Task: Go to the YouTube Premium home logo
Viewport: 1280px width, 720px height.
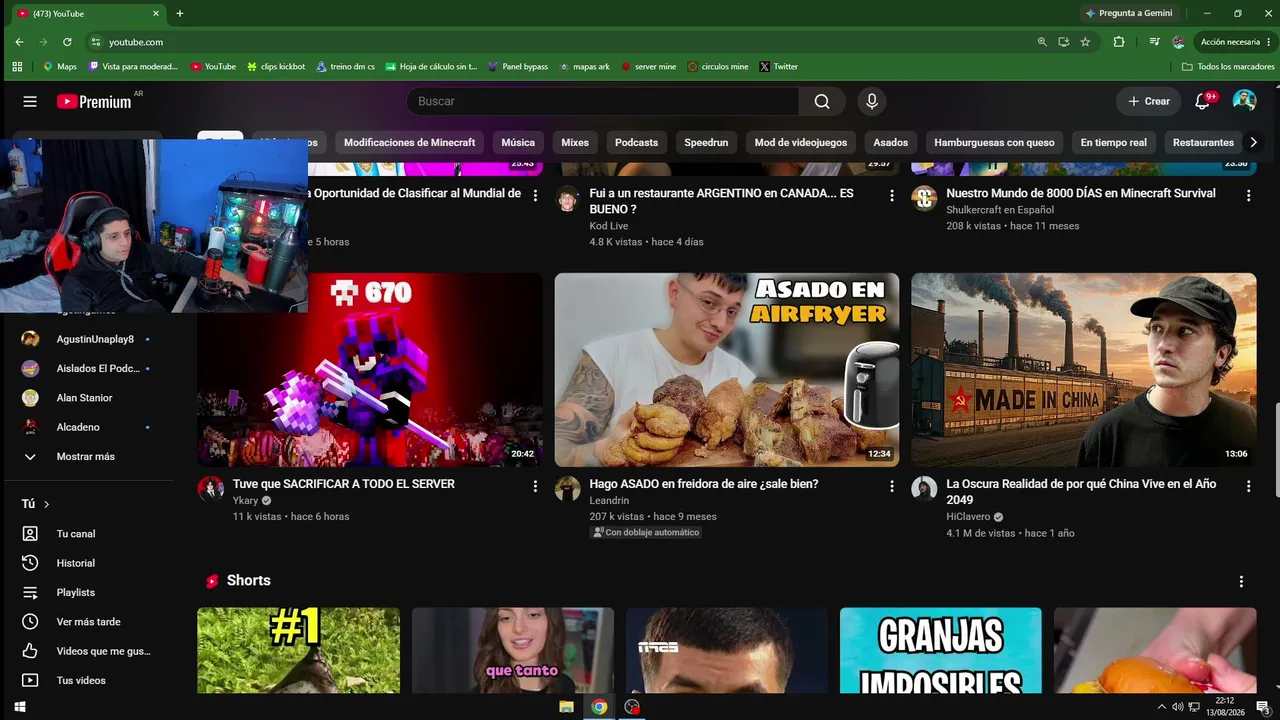Action: [x=94, y=101]
